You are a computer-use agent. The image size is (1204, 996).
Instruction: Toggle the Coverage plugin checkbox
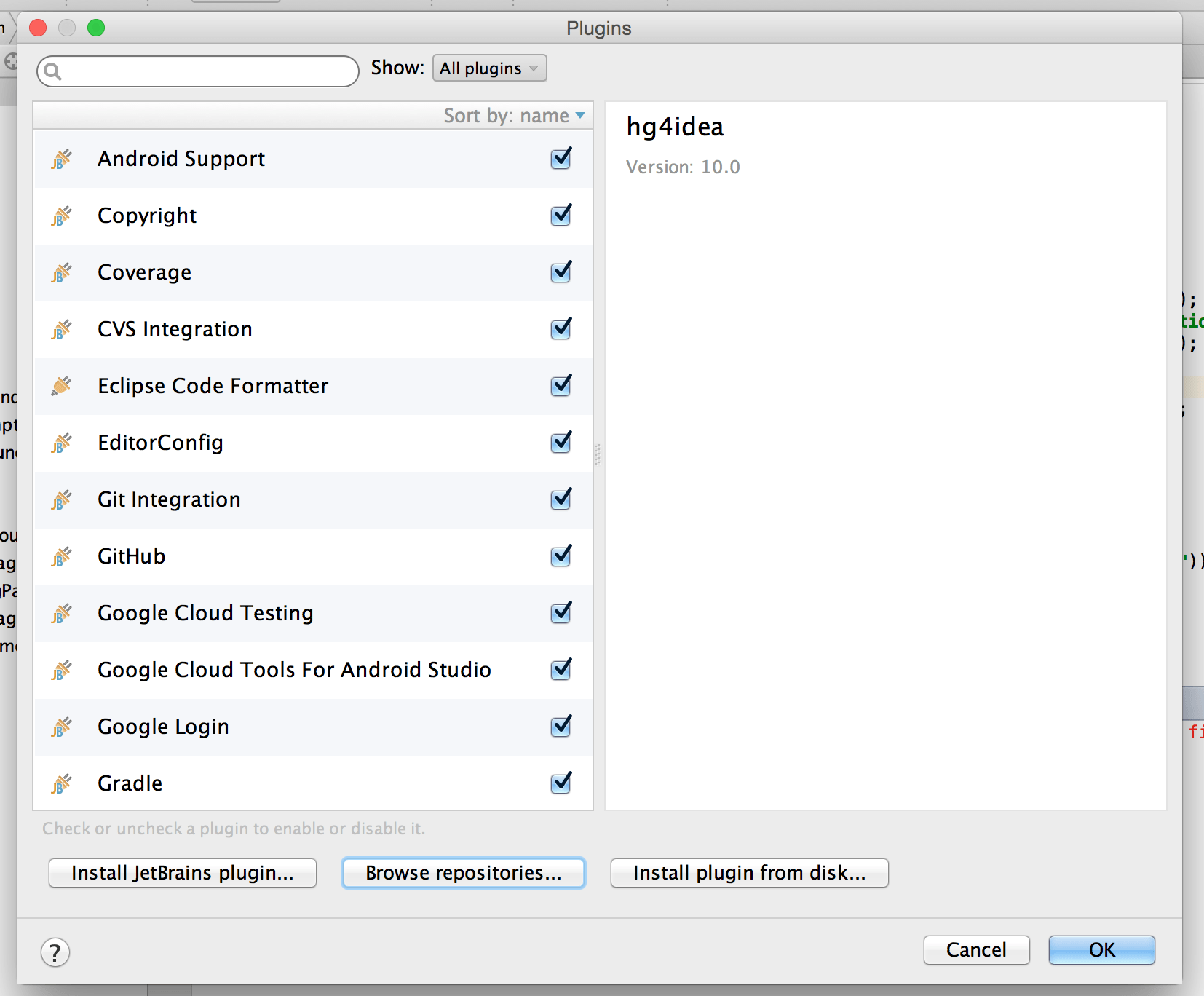point(561,272)
